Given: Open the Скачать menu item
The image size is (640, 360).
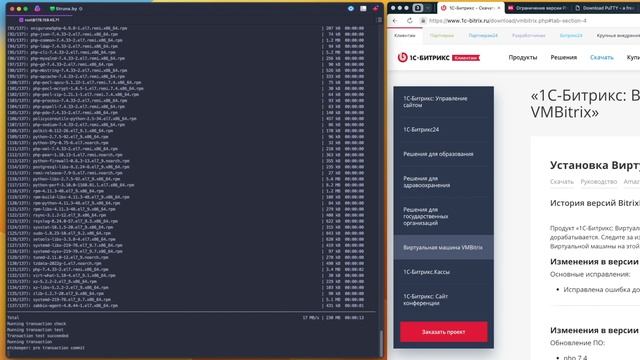Looking at the screenshot, I should coord(602,58).
